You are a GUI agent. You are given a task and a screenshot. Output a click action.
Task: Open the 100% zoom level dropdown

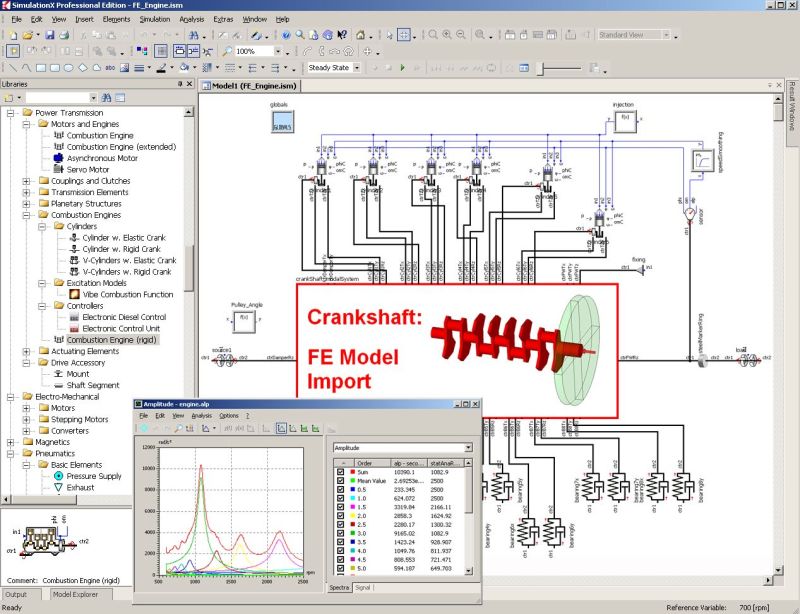tap(278, 51)
